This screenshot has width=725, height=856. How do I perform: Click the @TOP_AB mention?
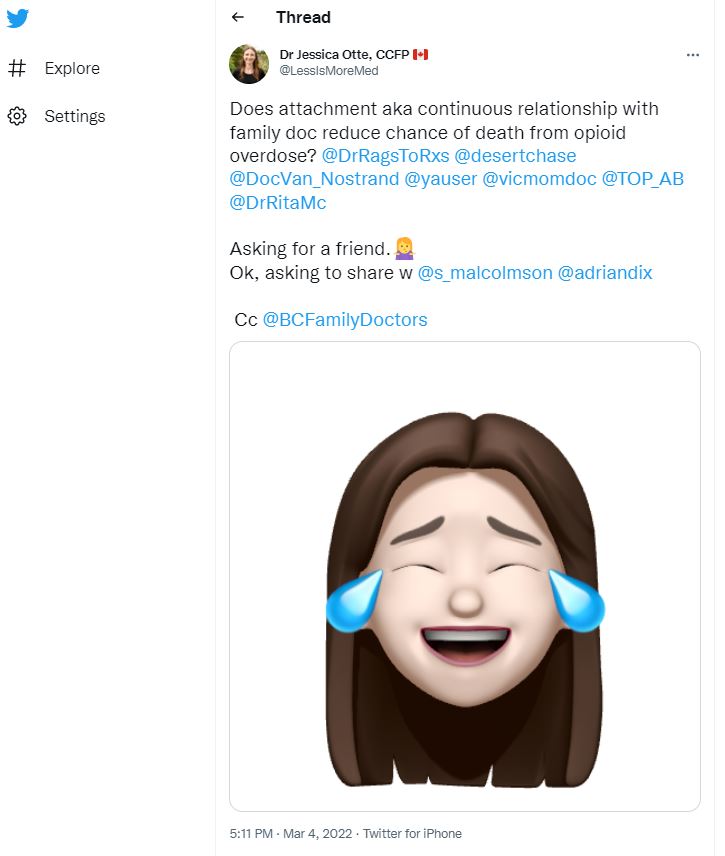pyautogui.click(x=642, y=179)
